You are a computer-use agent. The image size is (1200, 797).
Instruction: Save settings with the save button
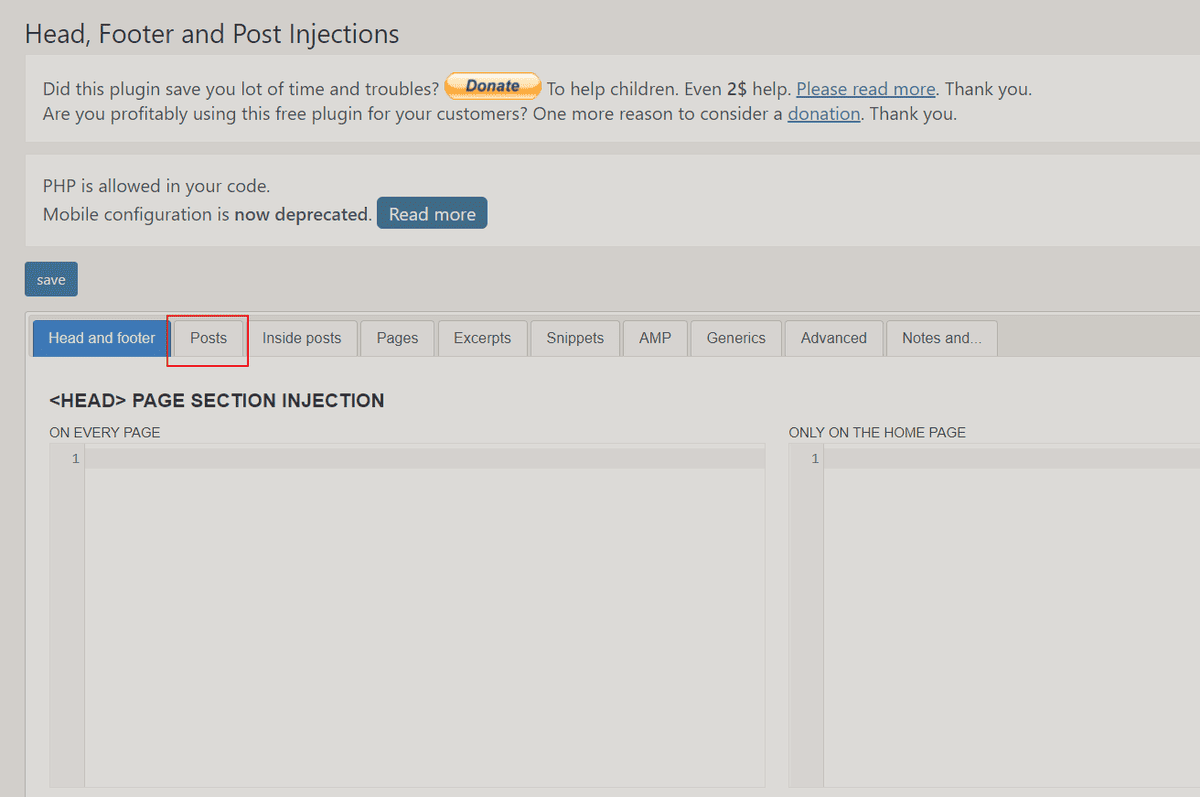(x=51, y=280)
